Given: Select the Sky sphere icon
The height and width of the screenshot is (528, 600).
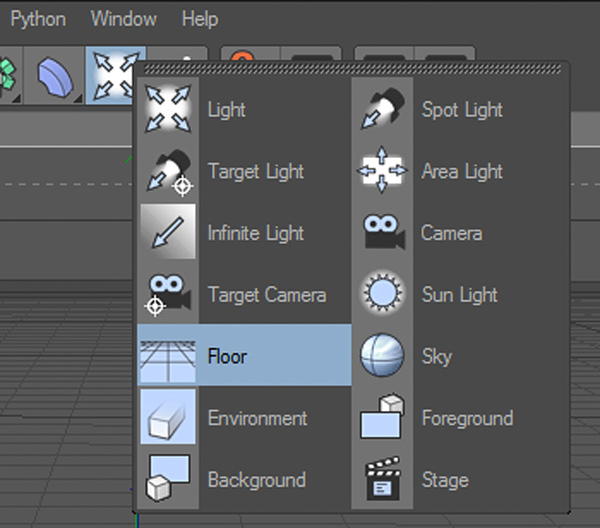Looking at the screenshot, I should point(382,355).
